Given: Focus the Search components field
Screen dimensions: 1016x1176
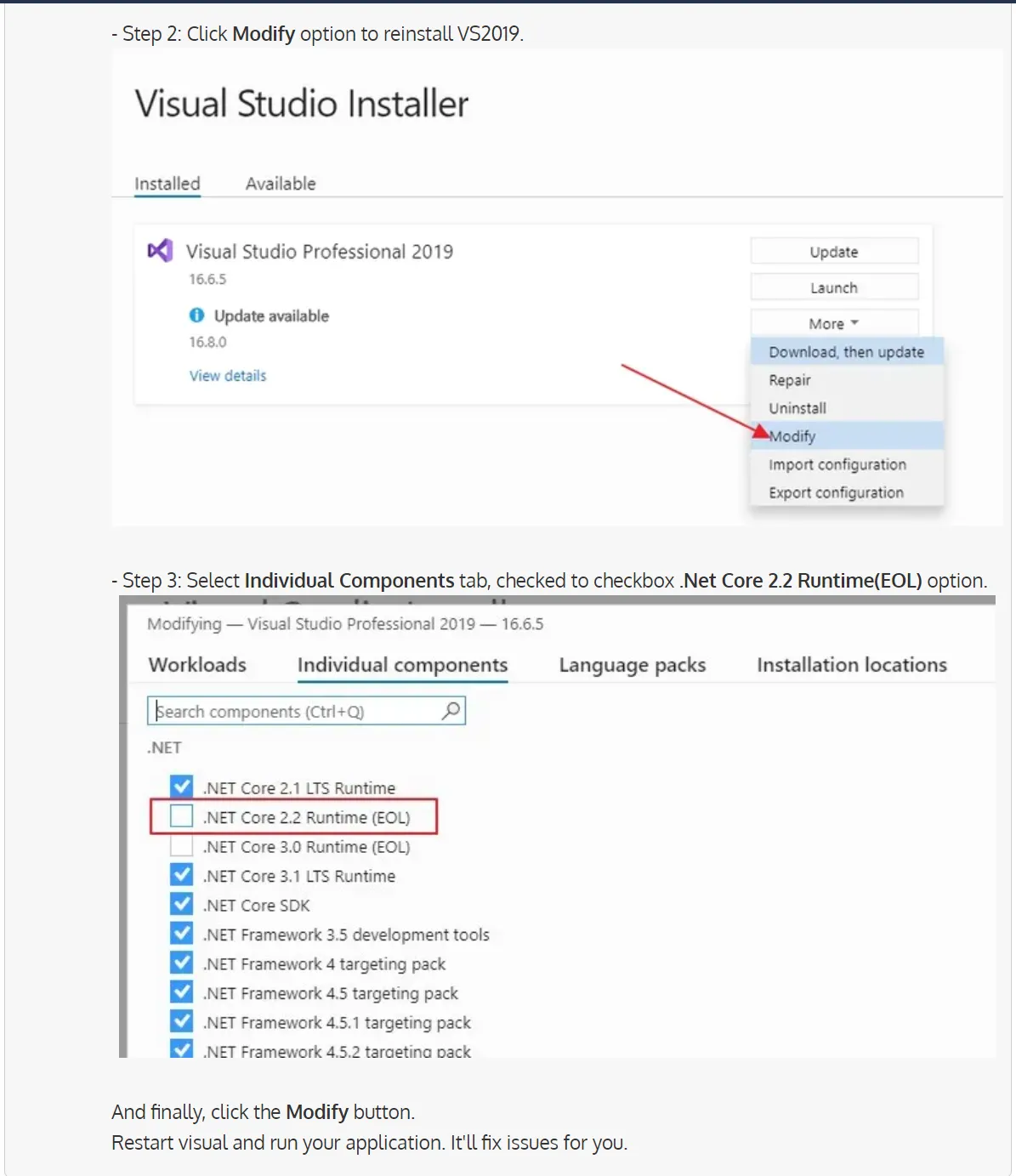Looking at the screenshot, I should 306,711.
